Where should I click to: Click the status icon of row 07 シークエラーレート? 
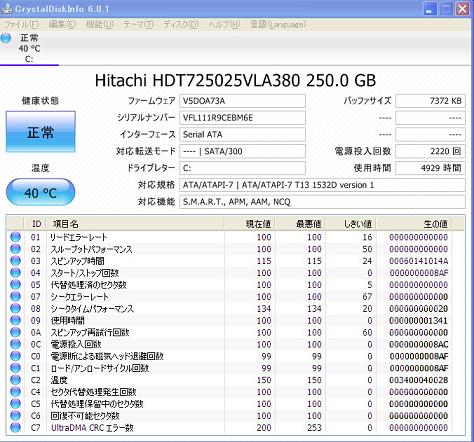(x=15, y=297)
